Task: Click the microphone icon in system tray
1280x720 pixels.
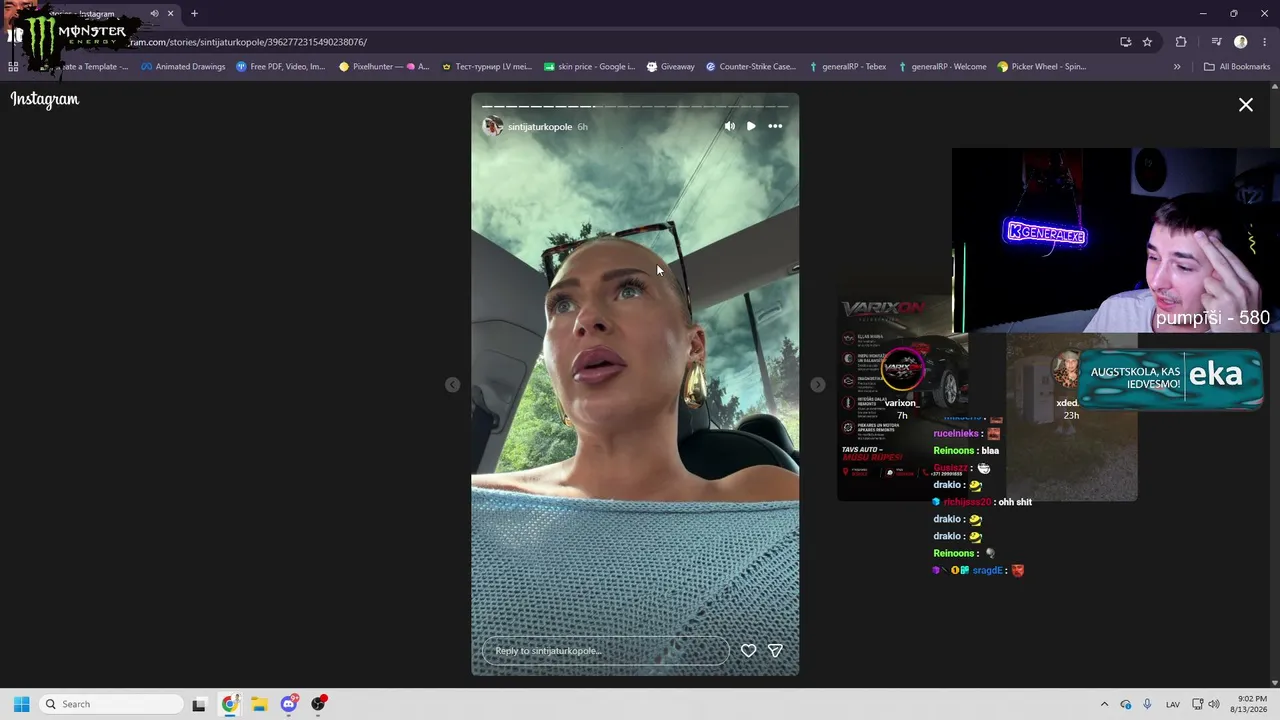Action: 1147,704
